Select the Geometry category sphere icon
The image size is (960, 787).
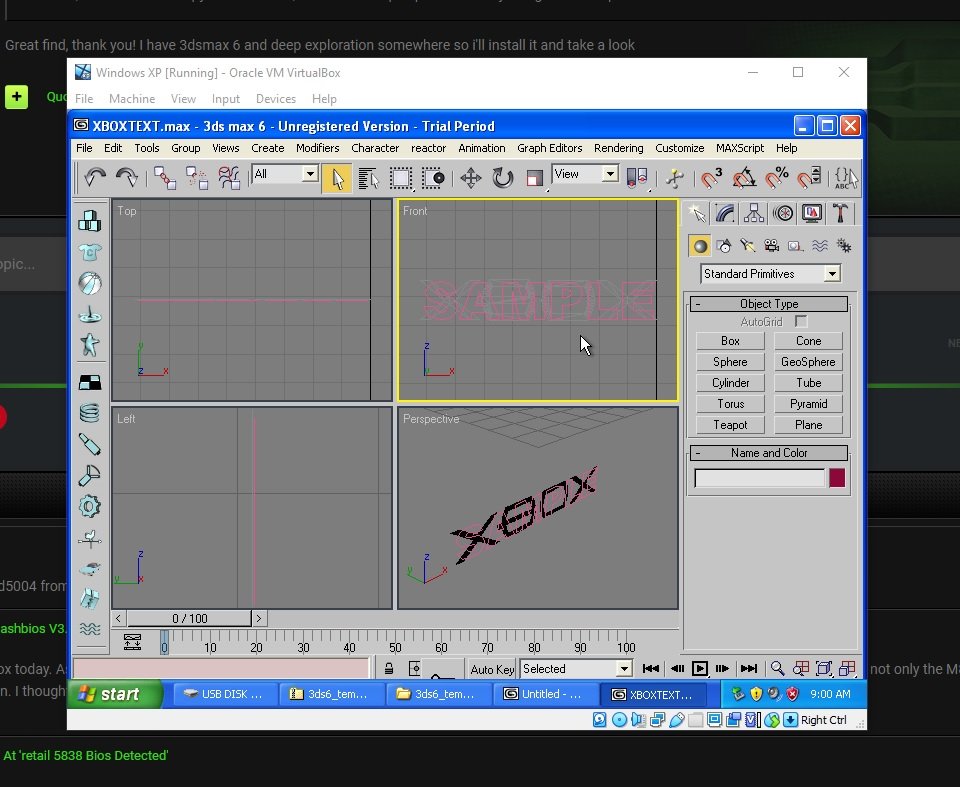700,246
